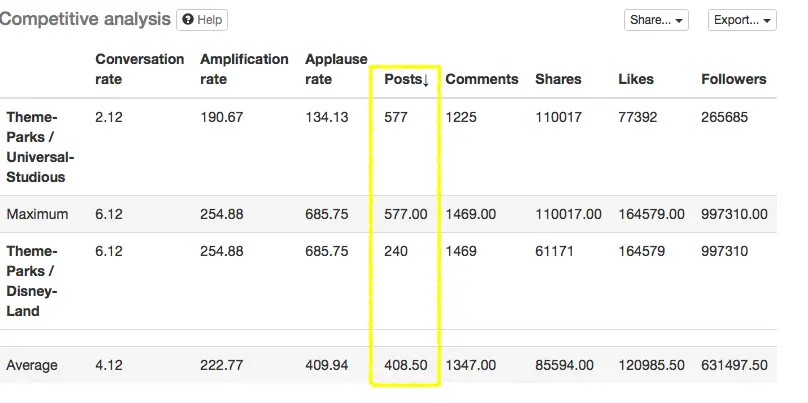Viewport: 808px width, 403px height.
Task: Sort table by Shares header
Action: [x=558, y=79]
